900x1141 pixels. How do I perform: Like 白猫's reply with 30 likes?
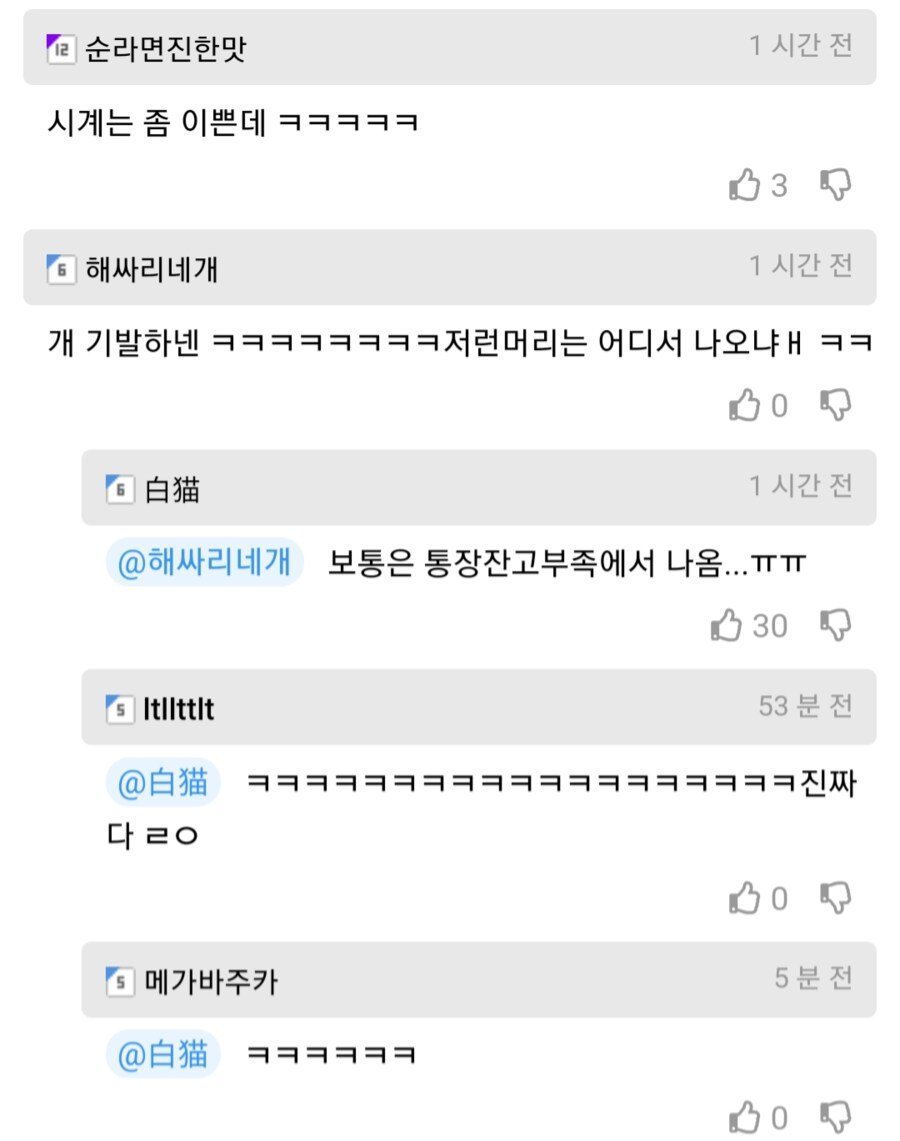tap(727, 626)
